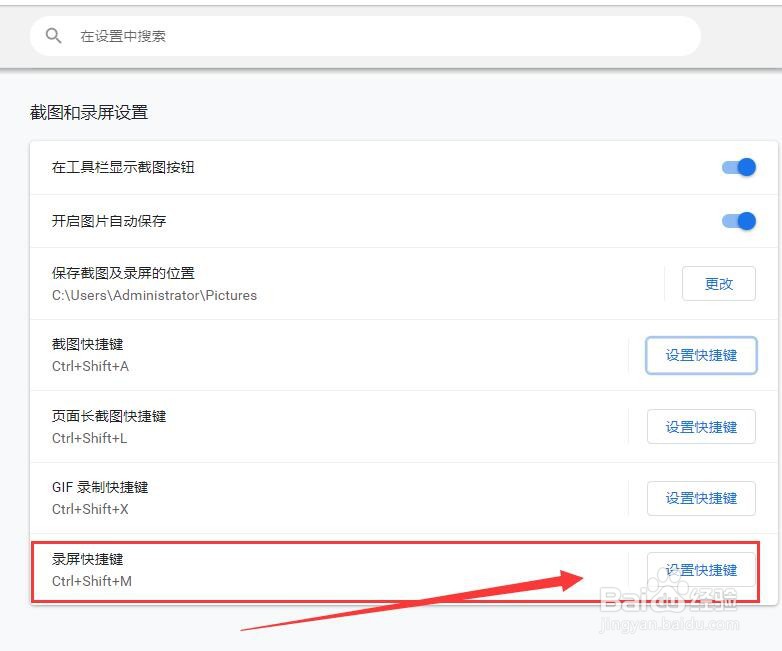Screen dimensions: 782x651
Task: Click the 截图和录屏设置 section heading
Action: click(x=89, y=112)
